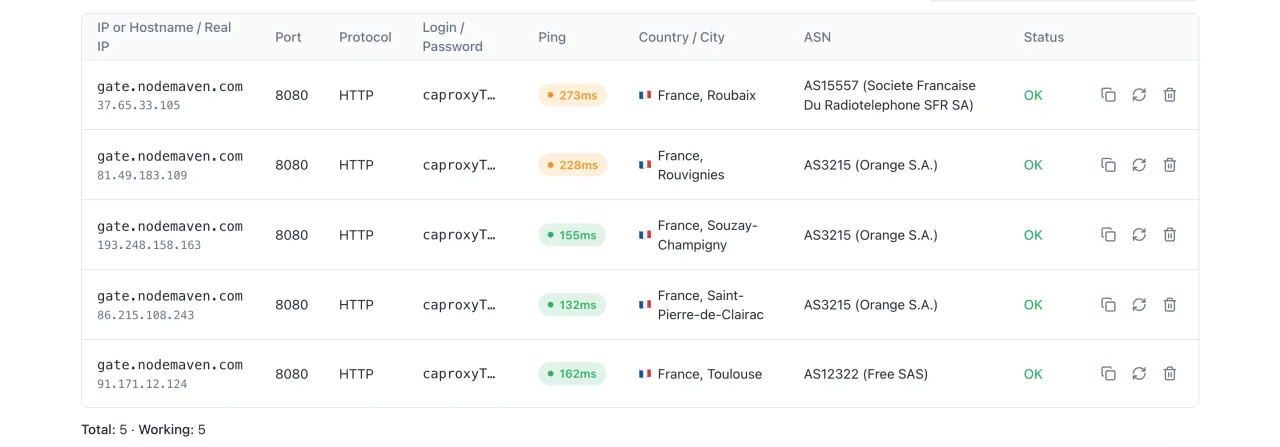Click the AS12322 (Free SAS) cell
This screenshot has width=1280, height=447.
pos(865,374)
